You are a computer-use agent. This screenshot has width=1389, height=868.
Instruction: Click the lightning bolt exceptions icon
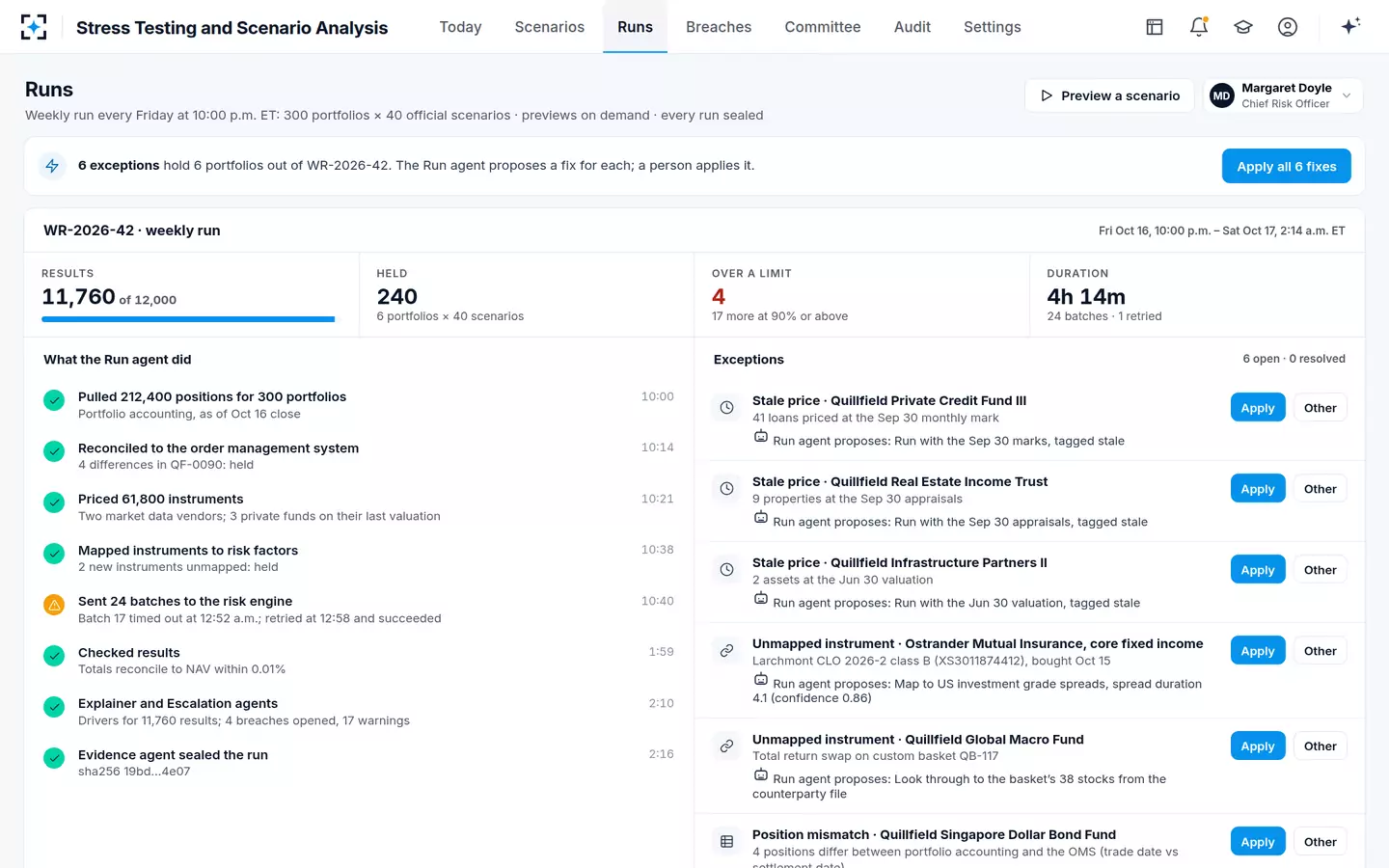click(x=52, y=166)
